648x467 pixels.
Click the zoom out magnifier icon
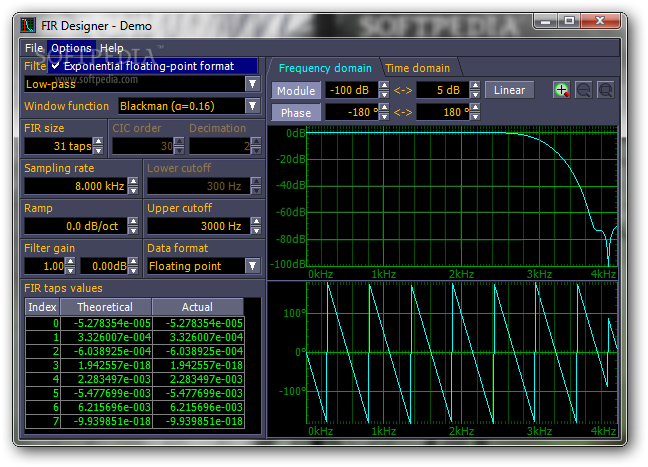point(584,90)
